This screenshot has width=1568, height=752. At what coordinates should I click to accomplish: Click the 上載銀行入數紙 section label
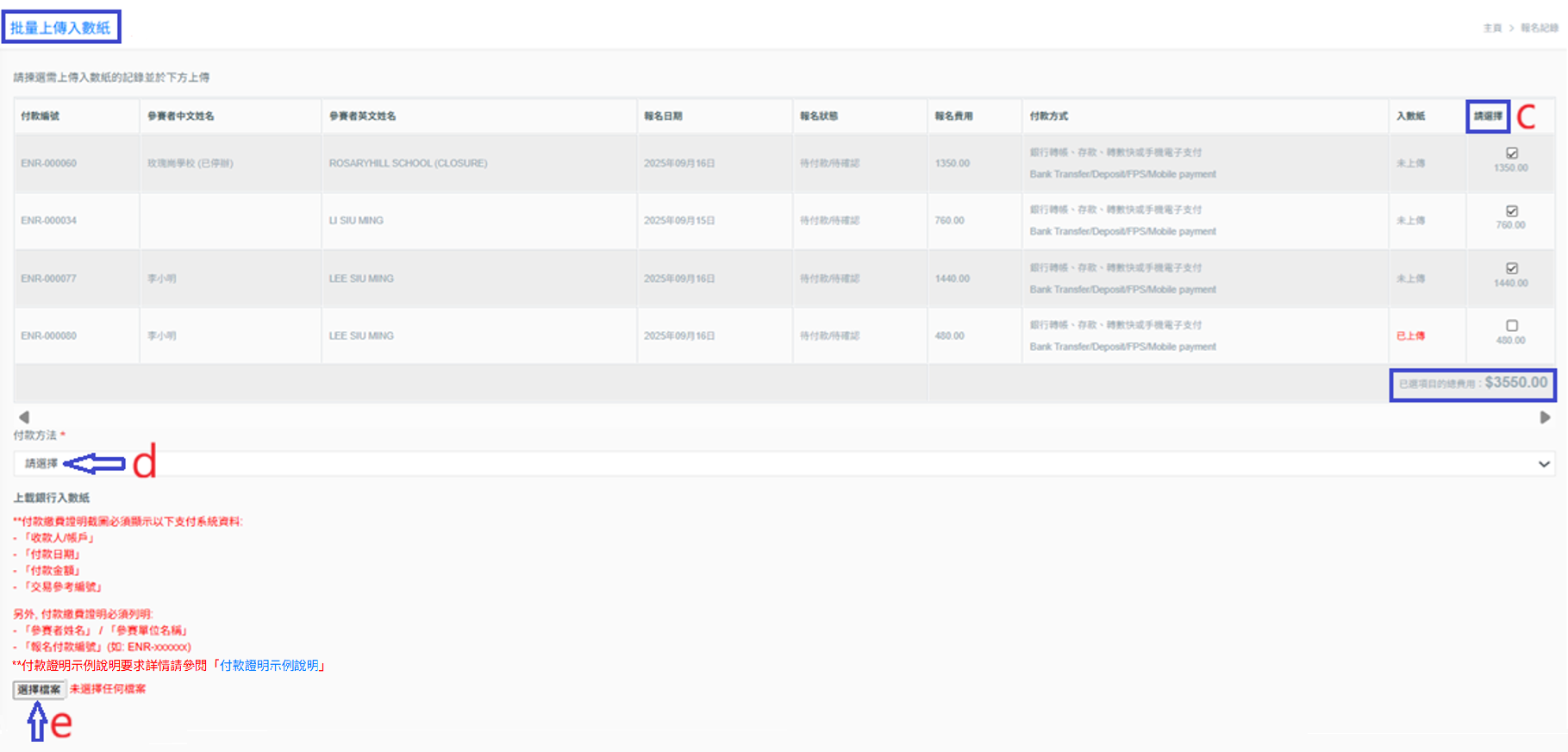pyautogui.click(x=52, y=498)
